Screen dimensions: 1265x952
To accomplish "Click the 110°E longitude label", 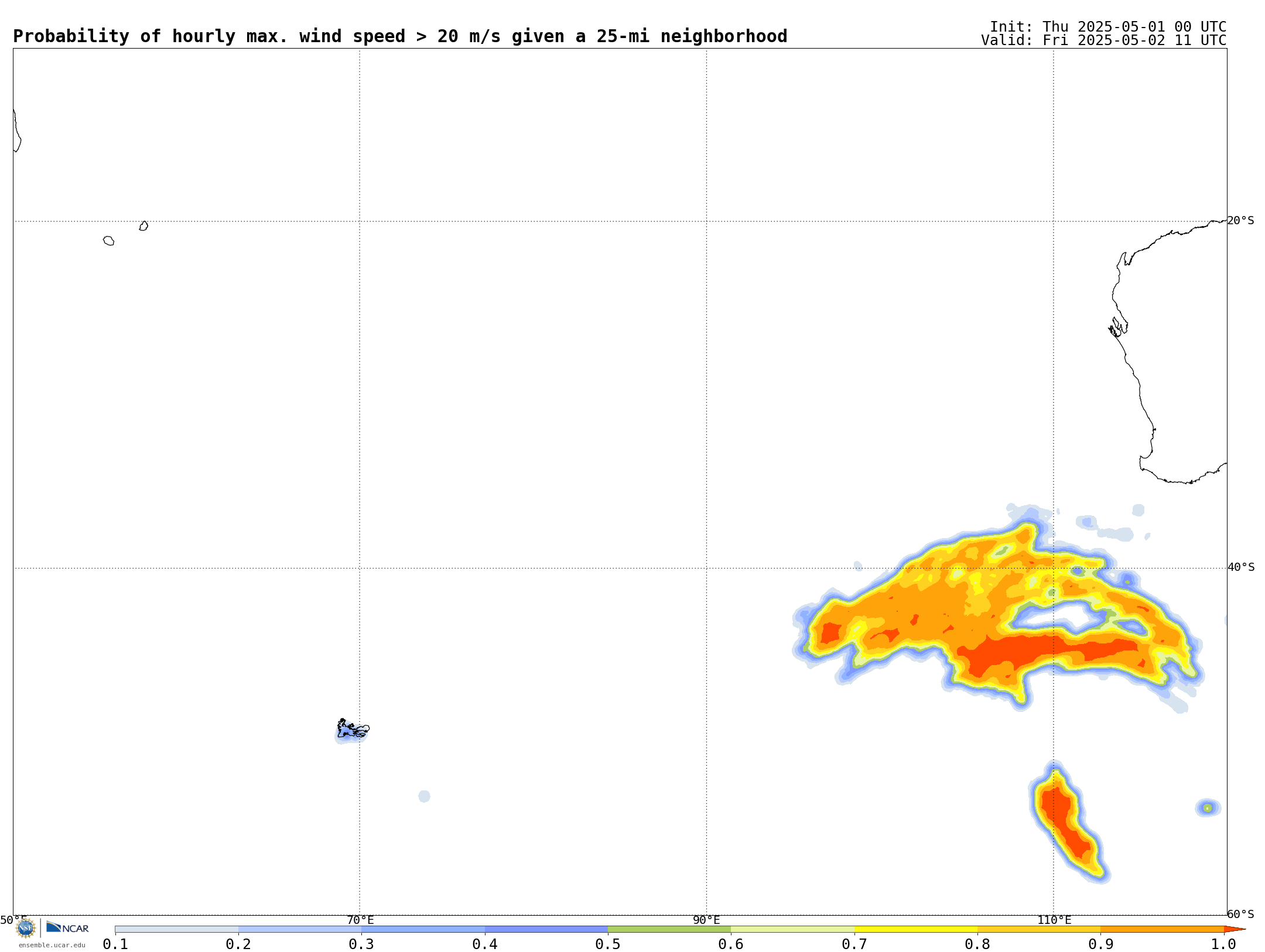I will (x=1054, y=920).
